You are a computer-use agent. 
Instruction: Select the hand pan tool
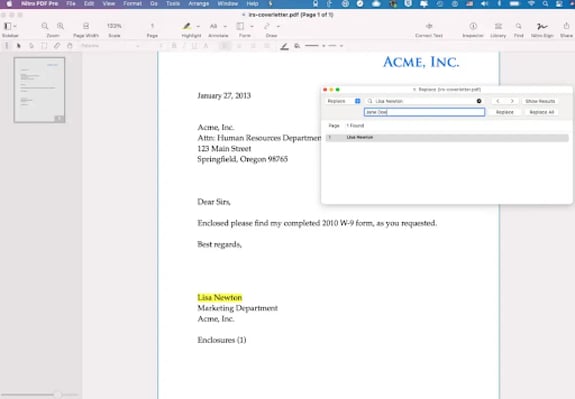click(x=70, y=46)
